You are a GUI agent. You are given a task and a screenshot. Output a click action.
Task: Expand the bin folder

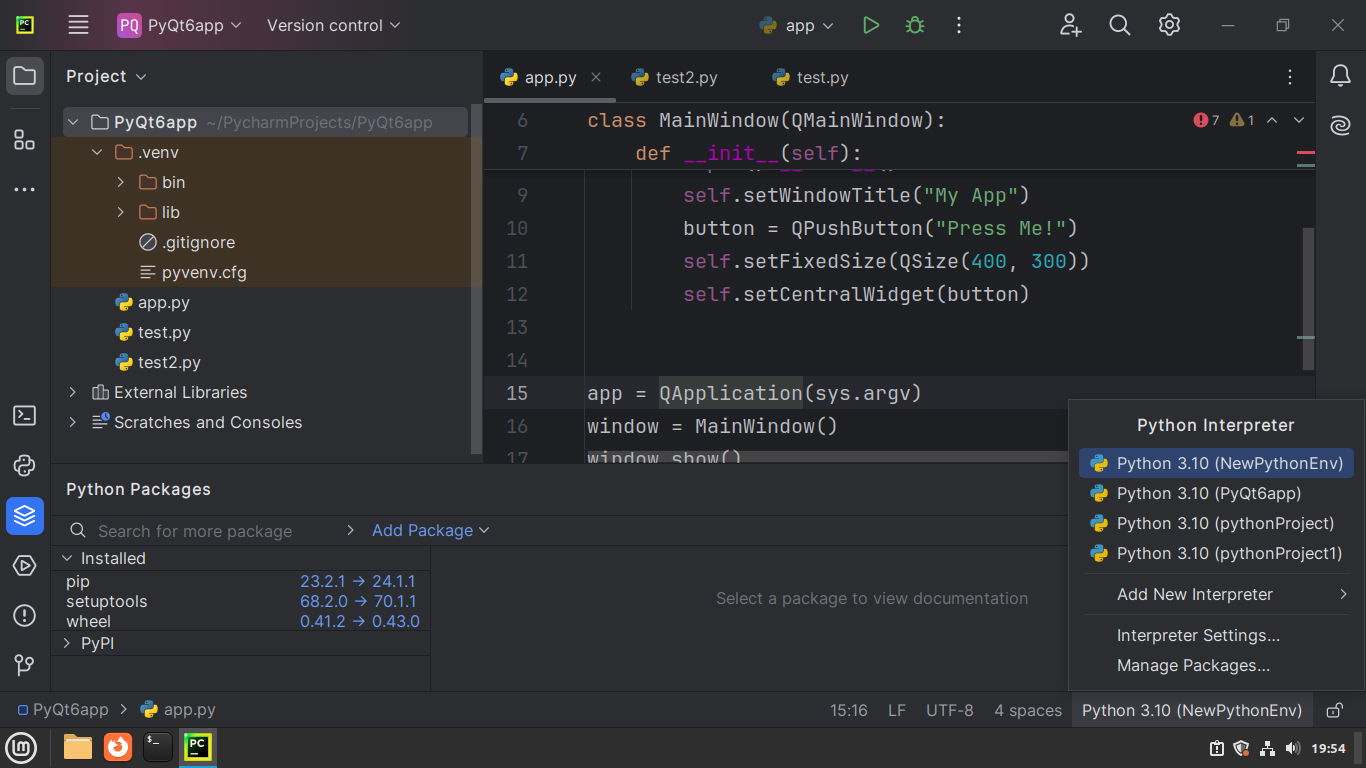point(121,182)
